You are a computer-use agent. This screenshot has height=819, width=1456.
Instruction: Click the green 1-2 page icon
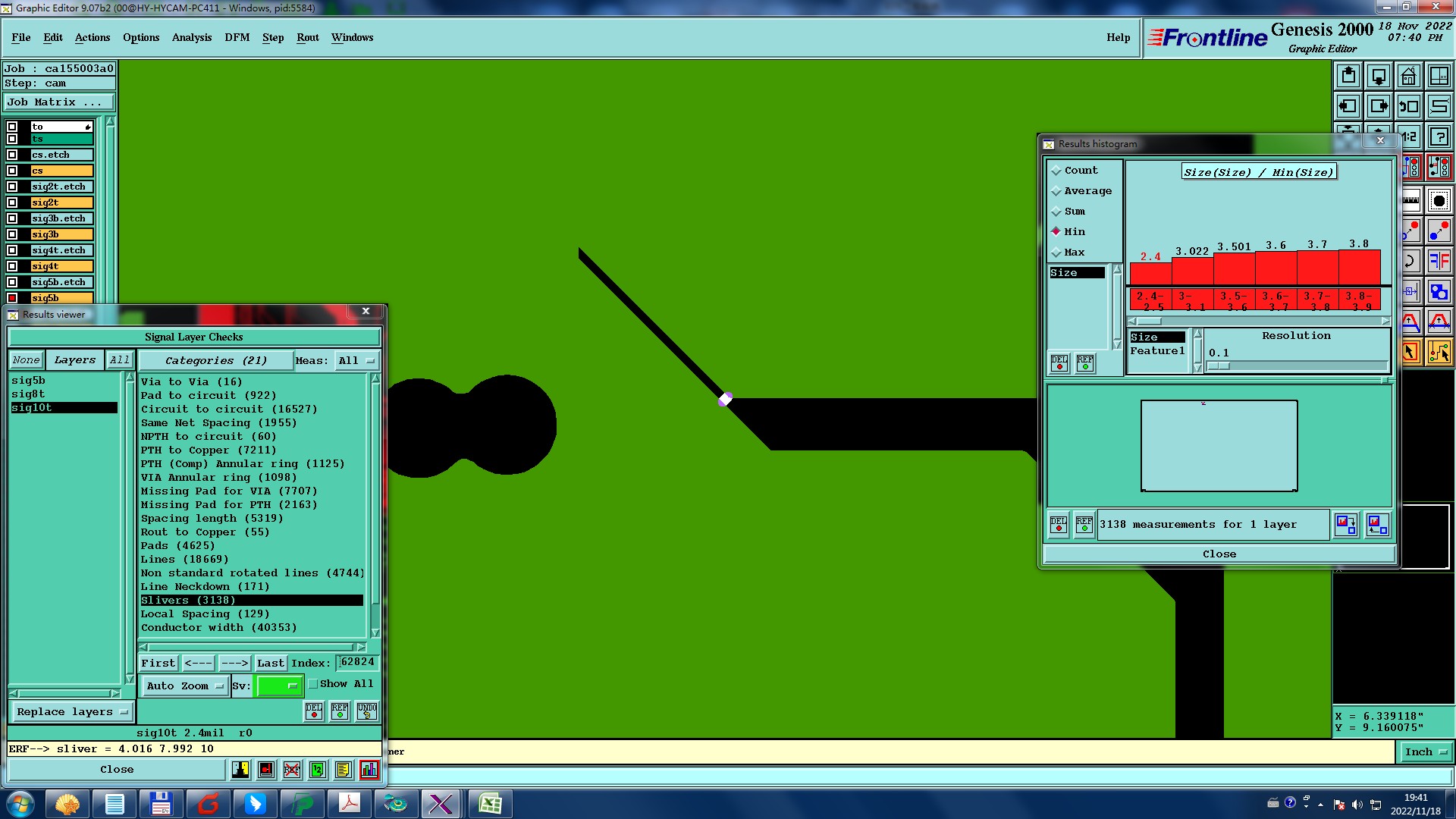pyautogui.click(x=318, y=770)
